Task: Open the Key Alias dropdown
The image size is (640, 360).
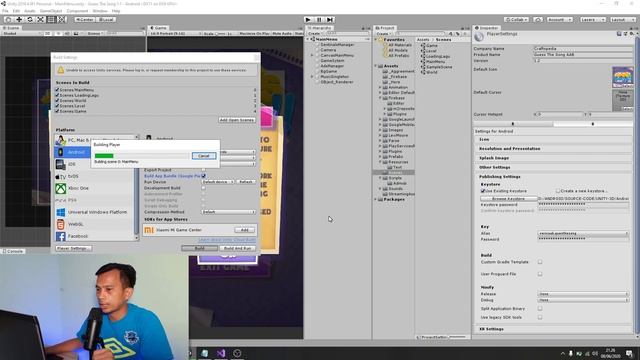Action: coord(583,233)
